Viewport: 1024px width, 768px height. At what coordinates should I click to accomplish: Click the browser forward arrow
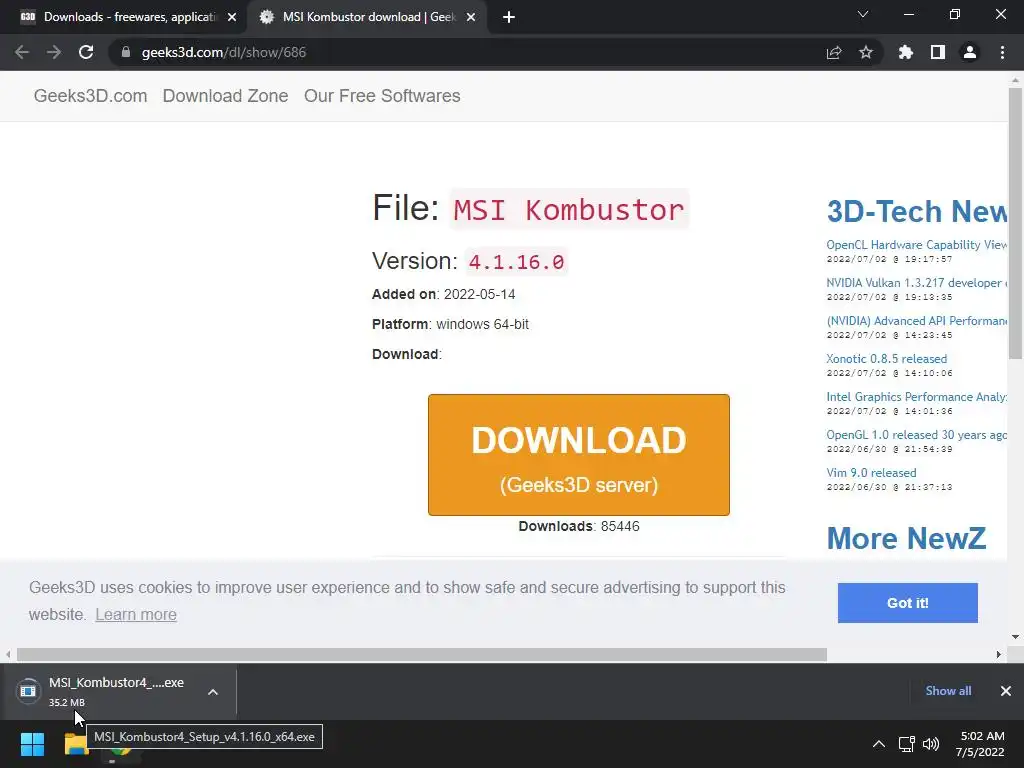pyautogui.click(x=54, y=52)
